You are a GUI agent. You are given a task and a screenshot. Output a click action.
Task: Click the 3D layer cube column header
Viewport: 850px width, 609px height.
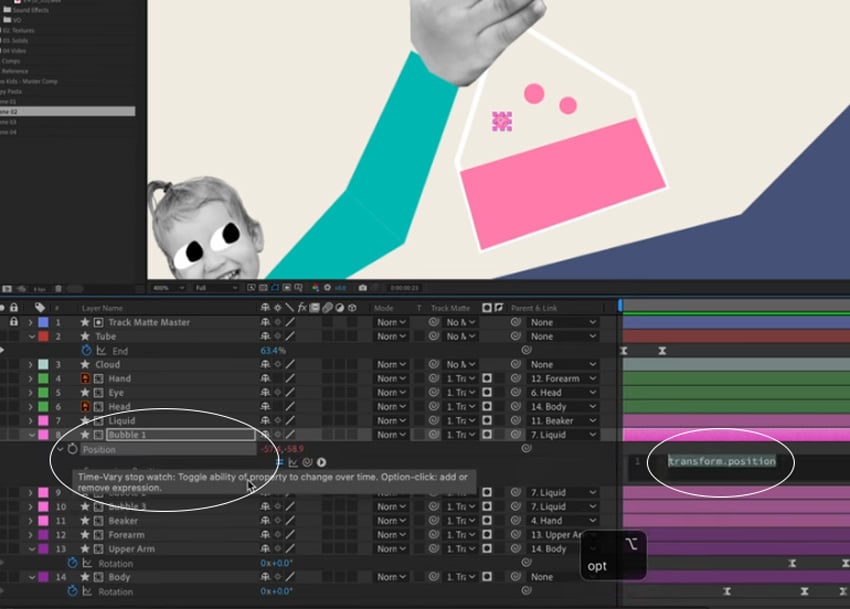coord(352,307)
